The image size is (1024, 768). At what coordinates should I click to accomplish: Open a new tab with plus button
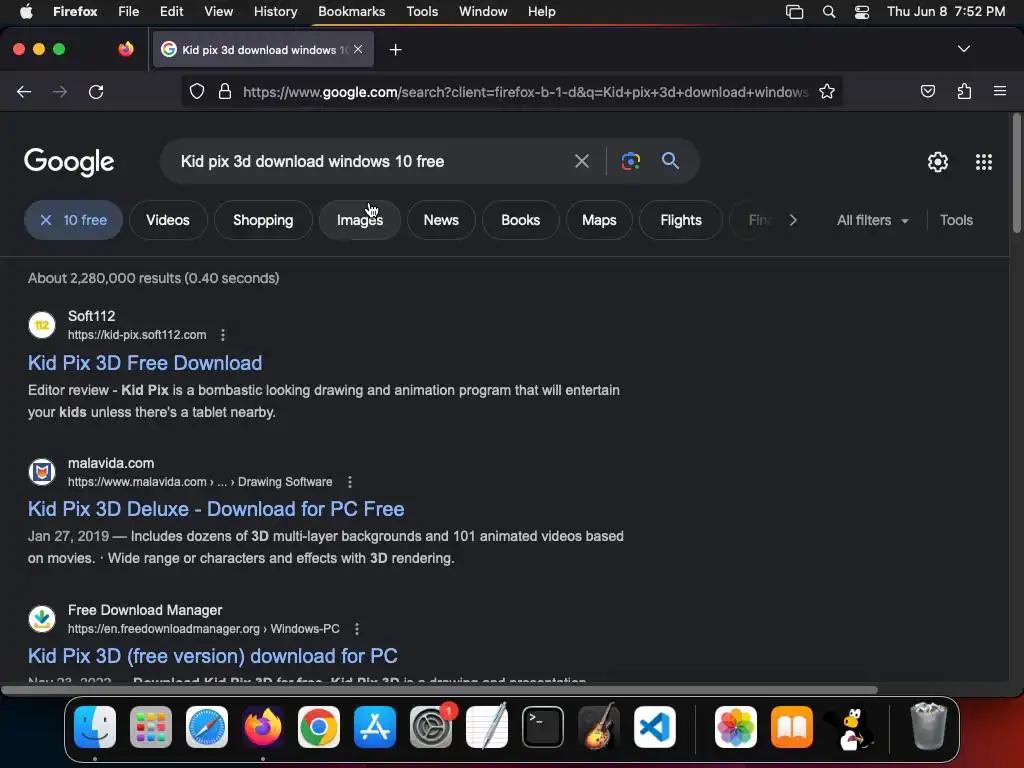click(395, 50)
